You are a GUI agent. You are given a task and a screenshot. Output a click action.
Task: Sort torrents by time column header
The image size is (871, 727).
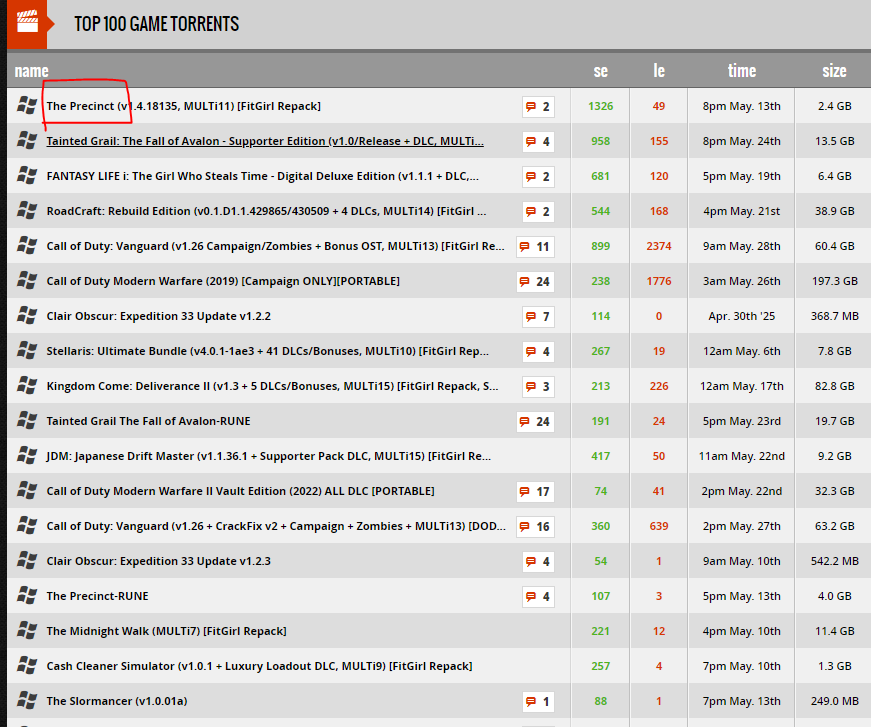click(742, 71)
